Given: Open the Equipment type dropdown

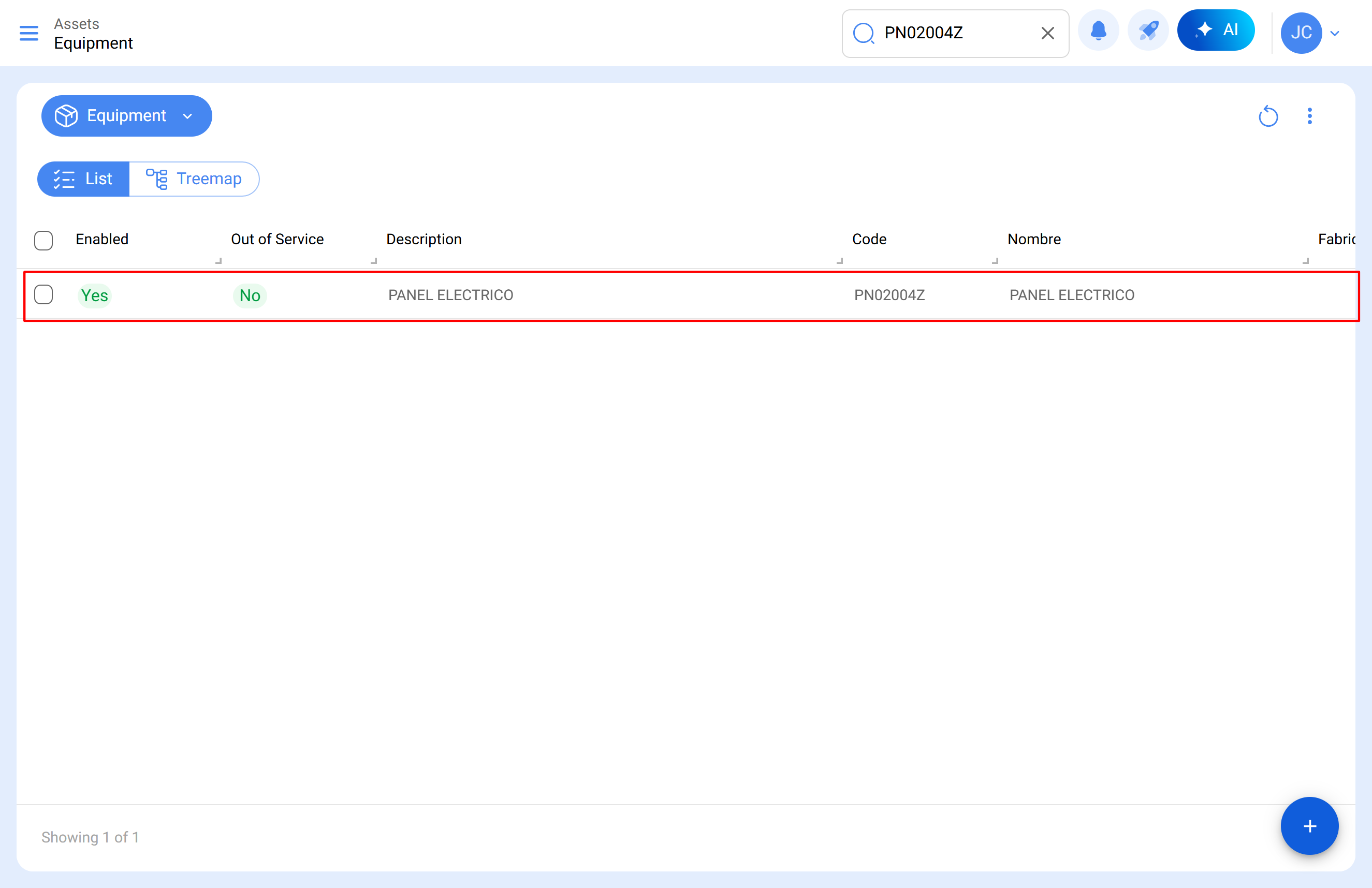Looking at the screenshot, I should [x=126, y=116].
